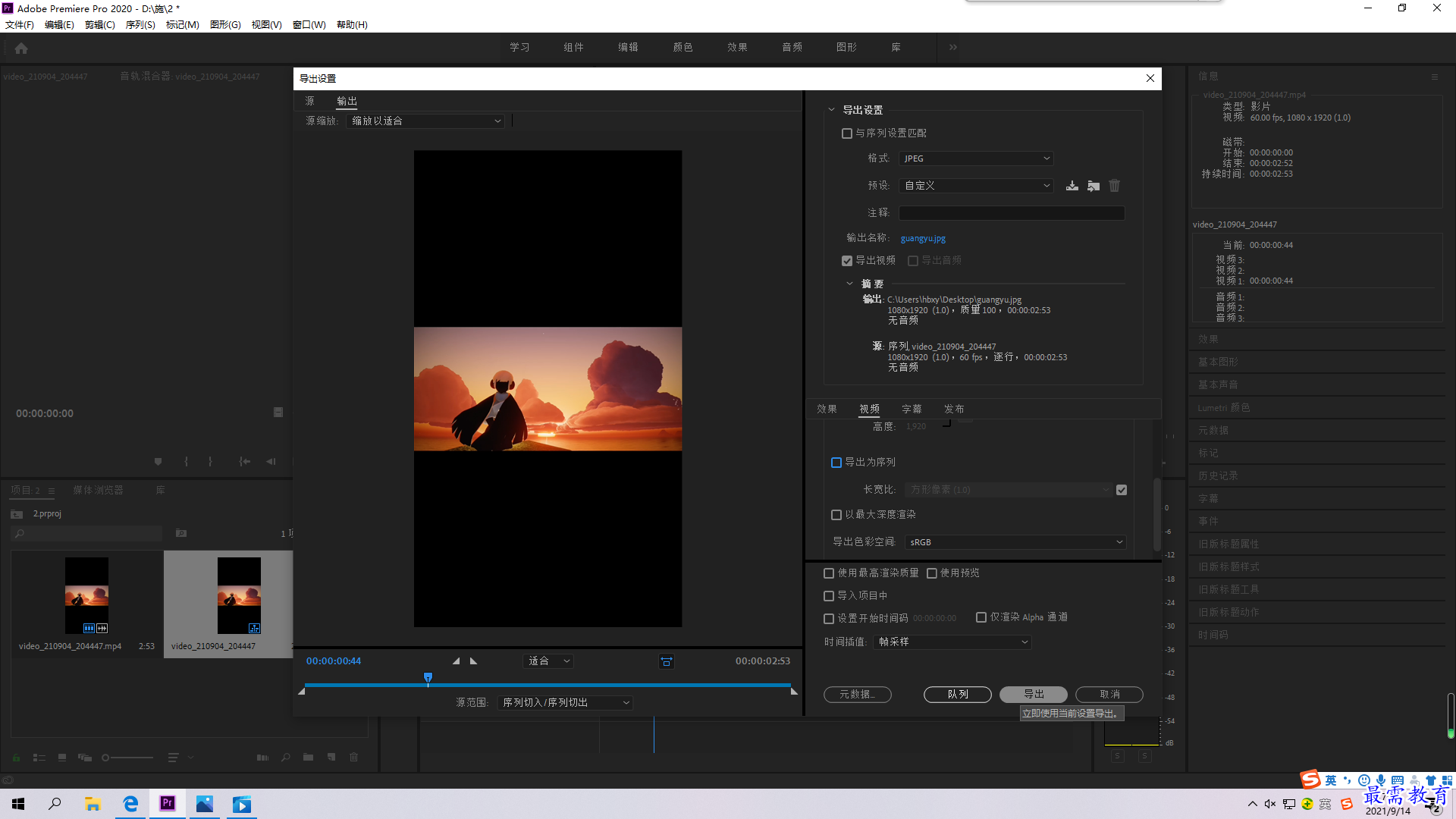Open File Explorer from taskbar

93,804
